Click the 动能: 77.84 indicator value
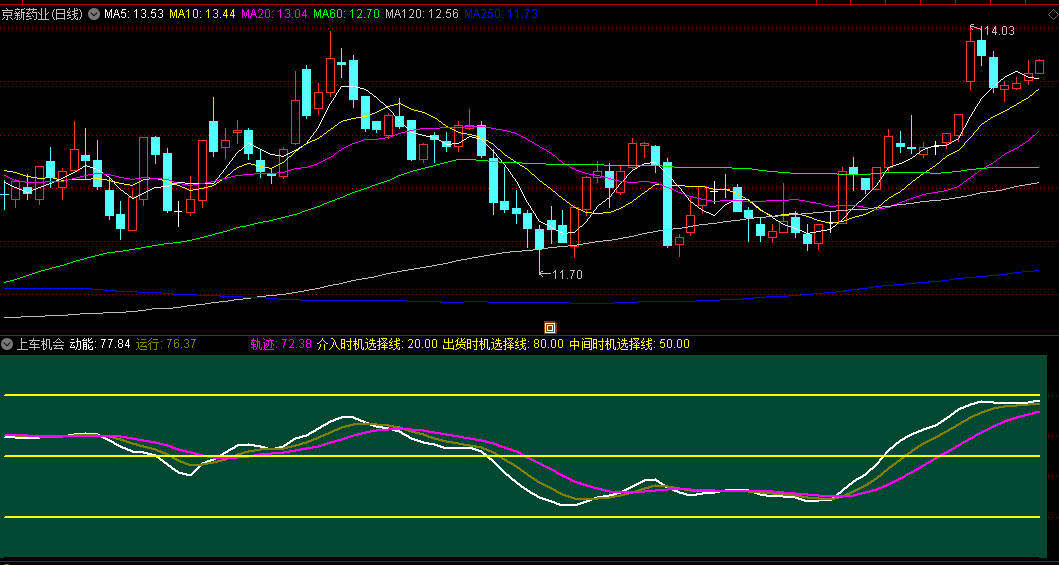 click(100, 344)
